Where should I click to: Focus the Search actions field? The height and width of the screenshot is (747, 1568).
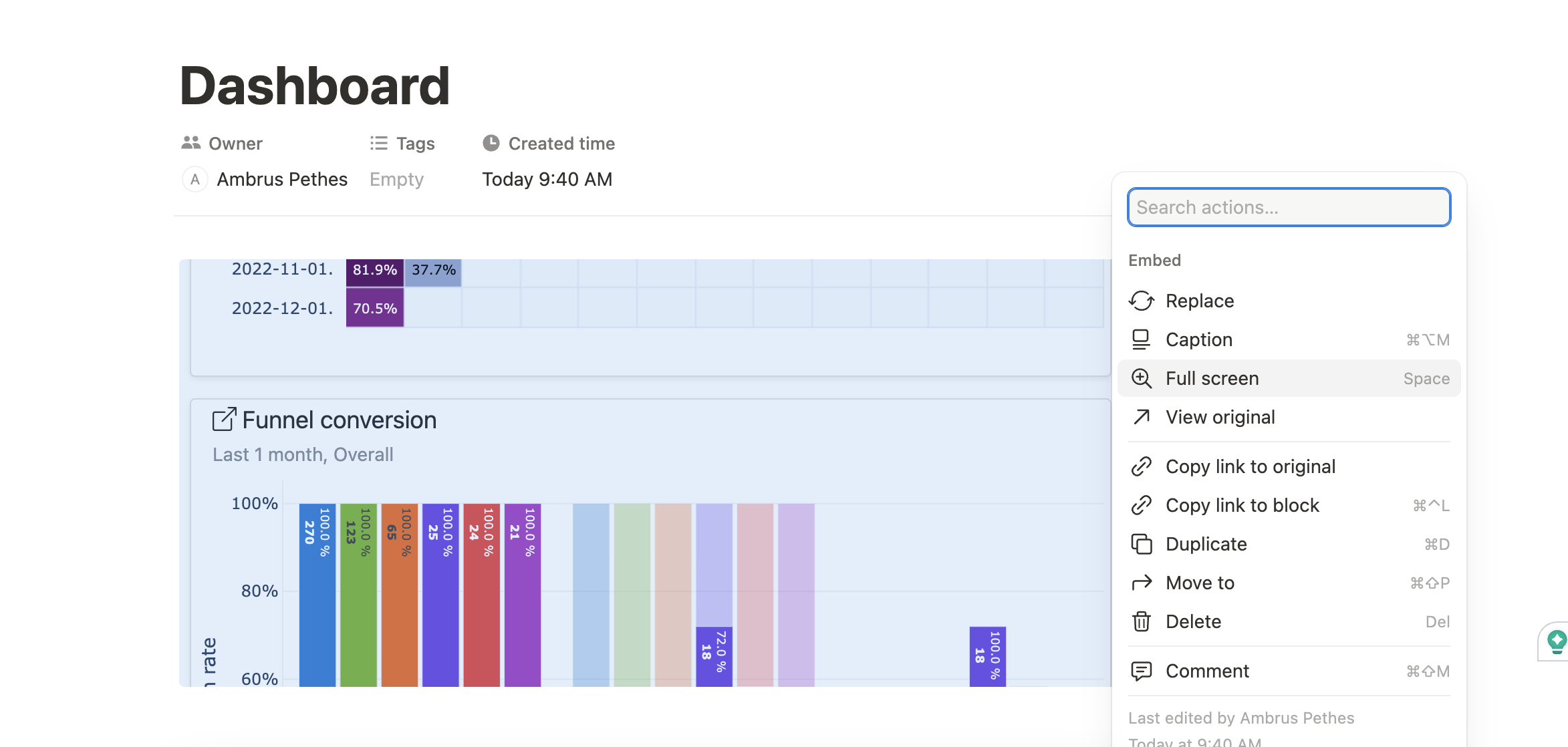tap(1289, 207)
